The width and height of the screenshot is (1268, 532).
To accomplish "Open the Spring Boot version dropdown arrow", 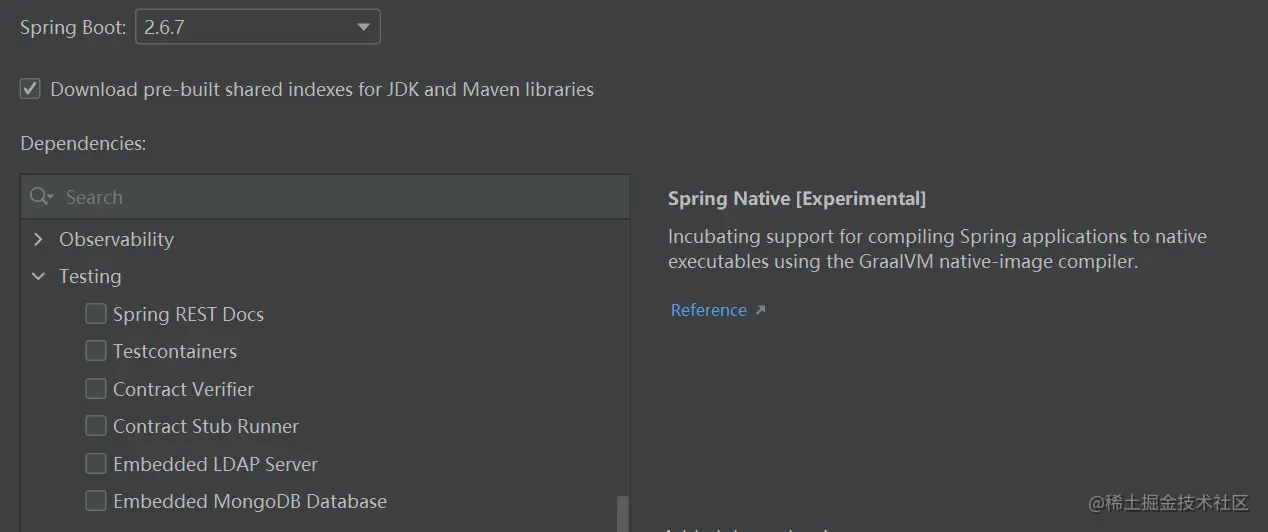I will click(x=364, y=28).
